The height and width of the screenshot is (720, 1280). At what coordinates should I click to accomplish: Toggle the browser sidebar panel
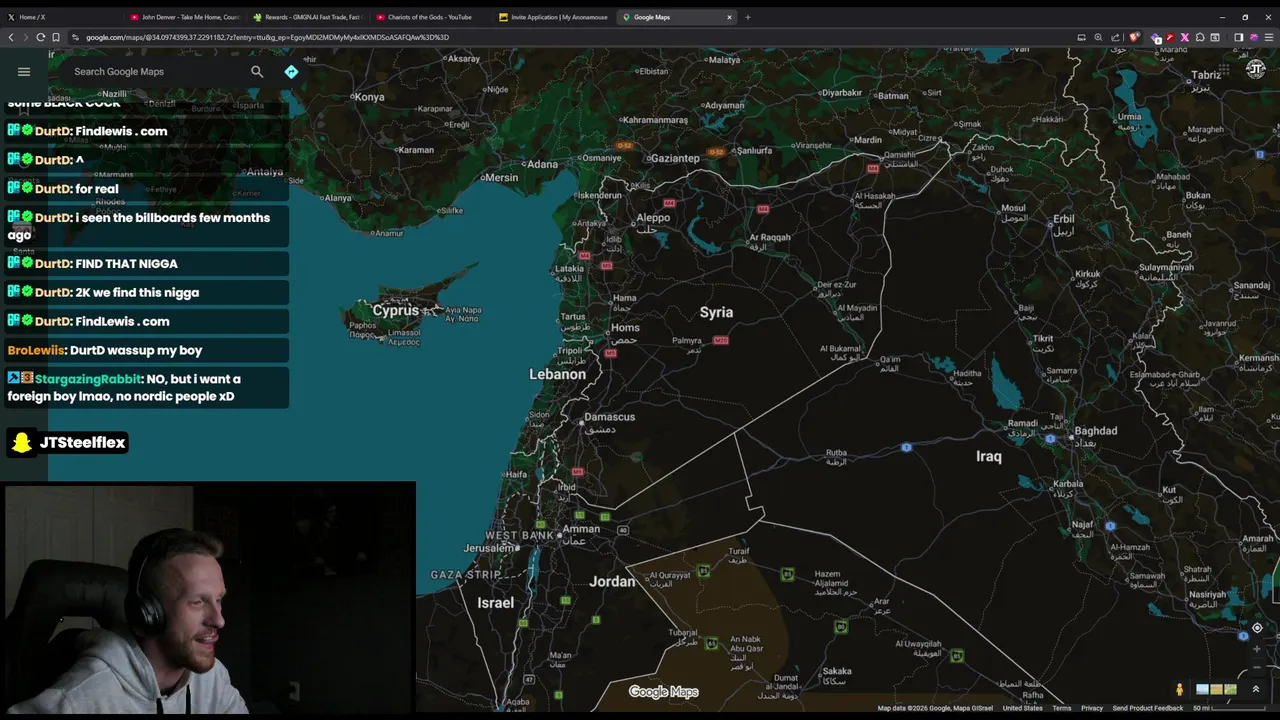tap(1238, 37)
